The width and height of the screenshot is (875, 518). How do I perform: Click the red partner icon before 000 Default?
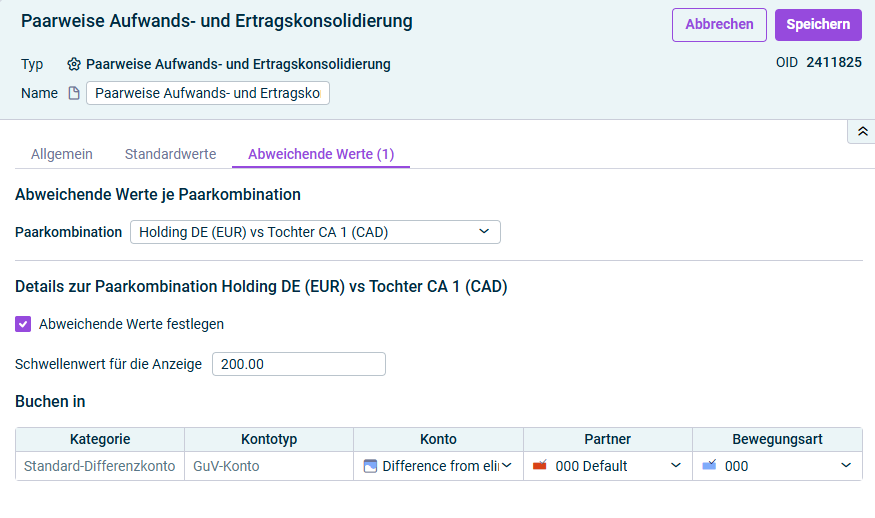(x=540, y=466)
